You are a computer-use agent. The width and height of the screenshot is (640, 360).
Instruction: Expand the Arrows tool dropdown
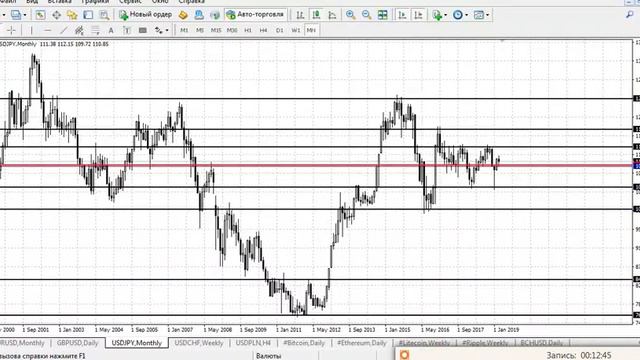167,30
